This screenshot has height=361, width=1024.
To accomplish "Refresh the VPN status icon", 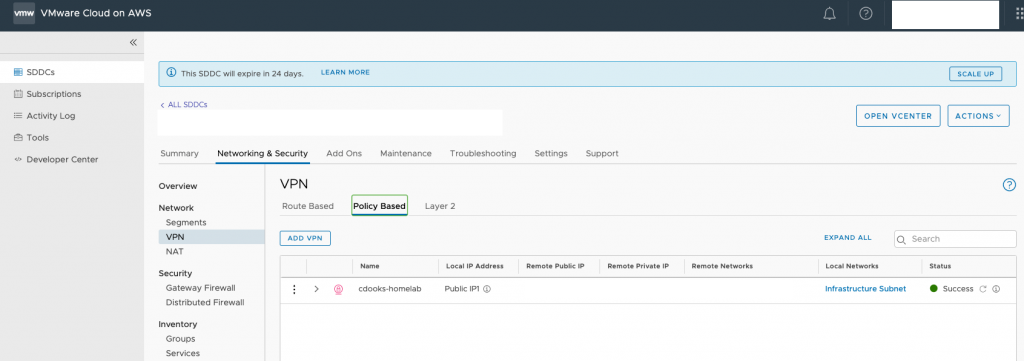I will [x=983, y=289].
